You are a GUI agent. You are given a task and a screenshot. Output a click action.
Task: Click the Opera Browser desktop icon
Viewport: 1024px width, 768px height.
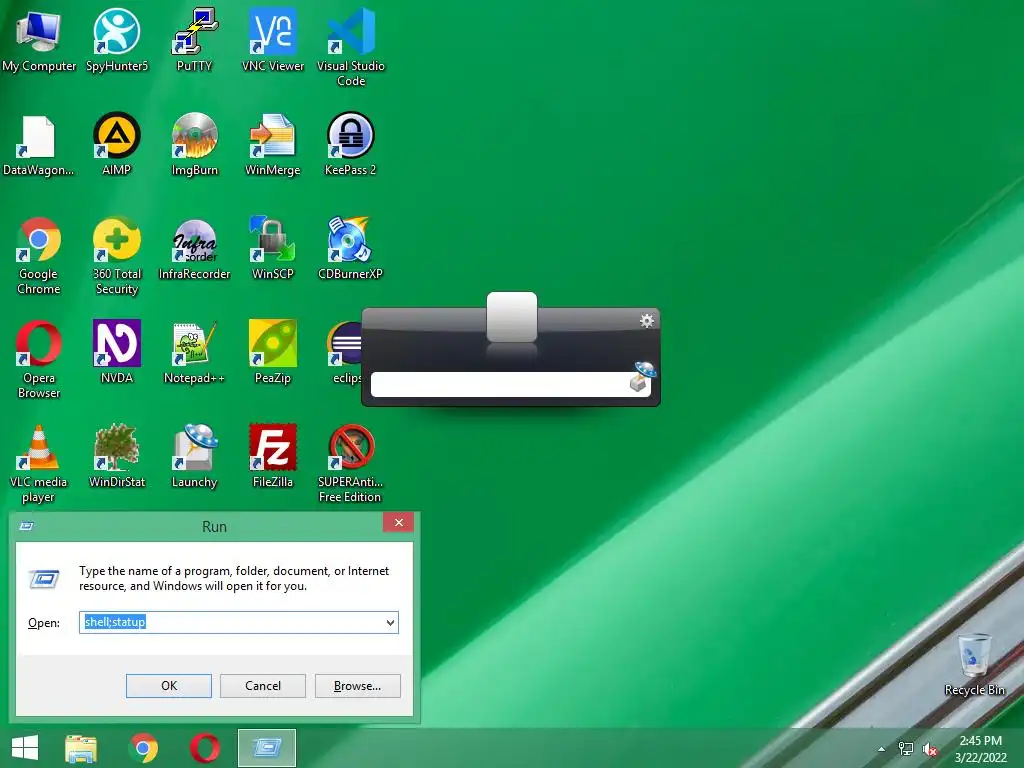tap(39, 360)
